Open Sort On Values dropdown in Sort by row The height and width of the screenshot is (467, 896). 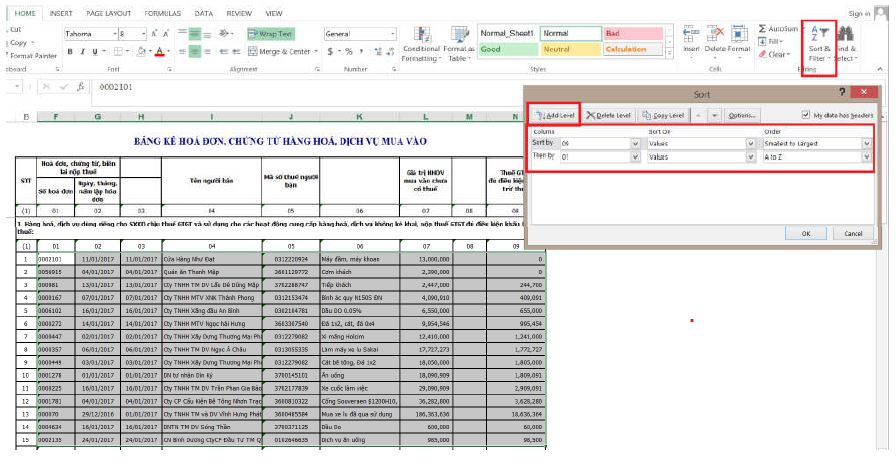click(x=750, y=143)
